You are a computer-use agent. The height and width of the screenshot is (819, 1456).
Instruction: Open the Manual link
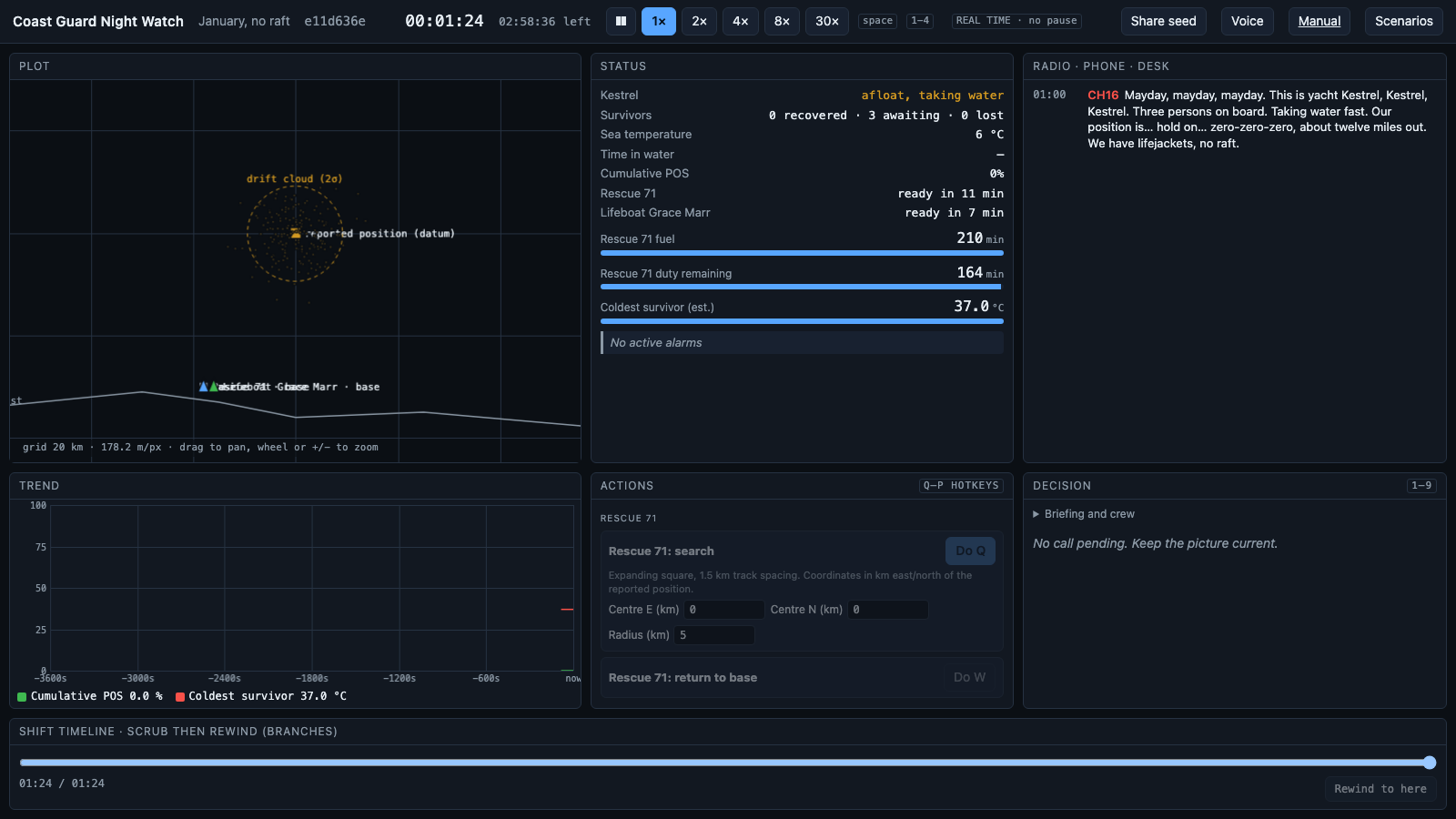(1319, 21)
